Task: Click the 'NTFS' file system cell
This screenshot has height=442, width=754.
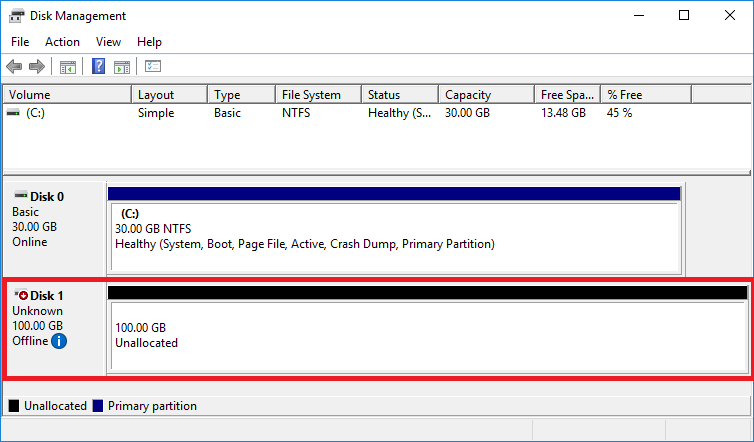Action: click(296, 113)
